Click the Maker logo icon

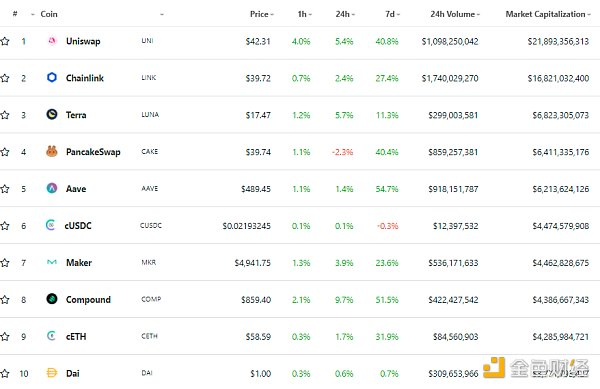(52, 262)
